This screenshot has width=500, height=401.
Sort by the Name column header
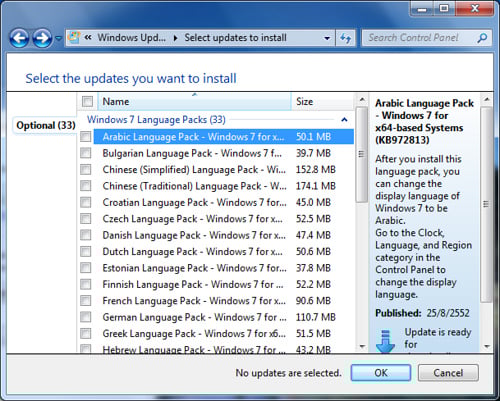click(195, 101)
